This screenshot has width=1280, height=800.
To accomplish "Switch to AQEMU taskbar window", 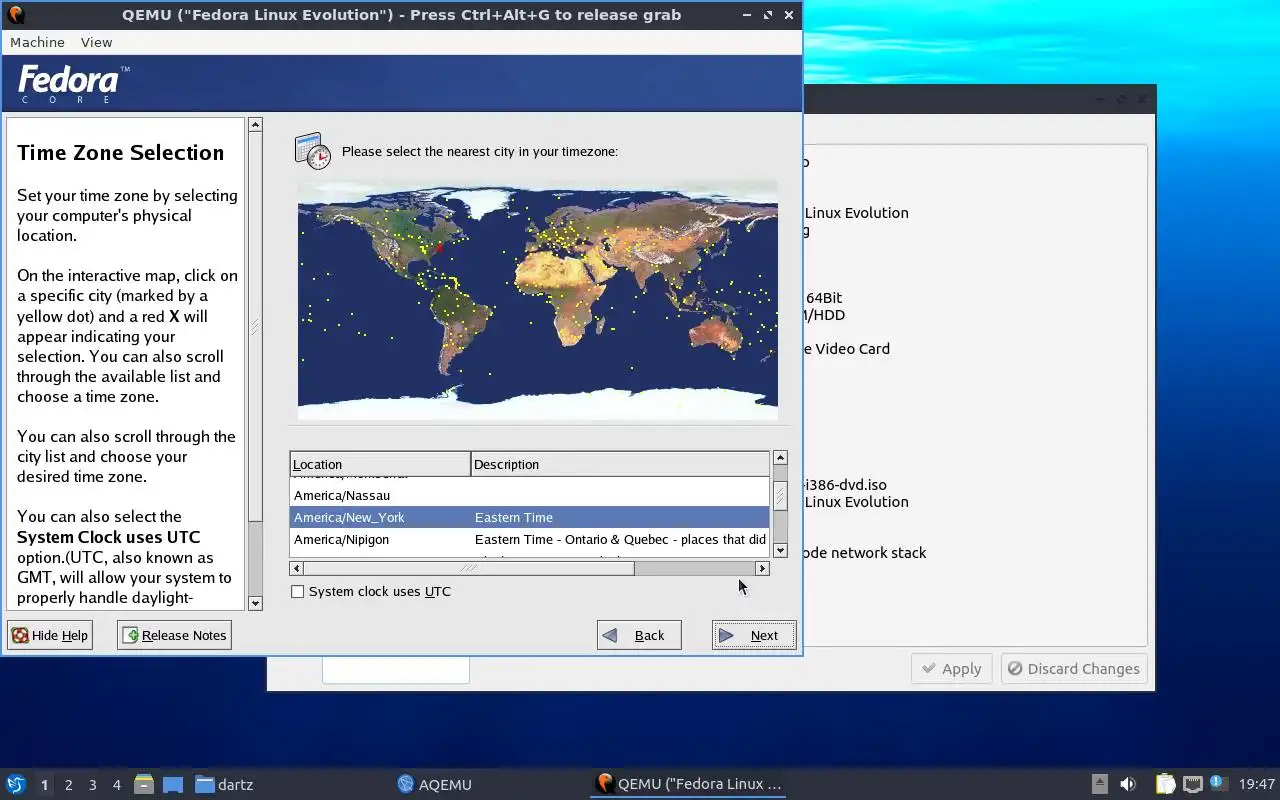I will coord(435,784).
